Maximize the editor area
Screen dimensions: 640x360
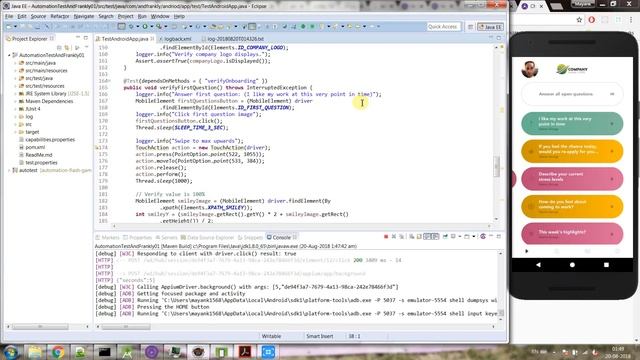point(498,38)
